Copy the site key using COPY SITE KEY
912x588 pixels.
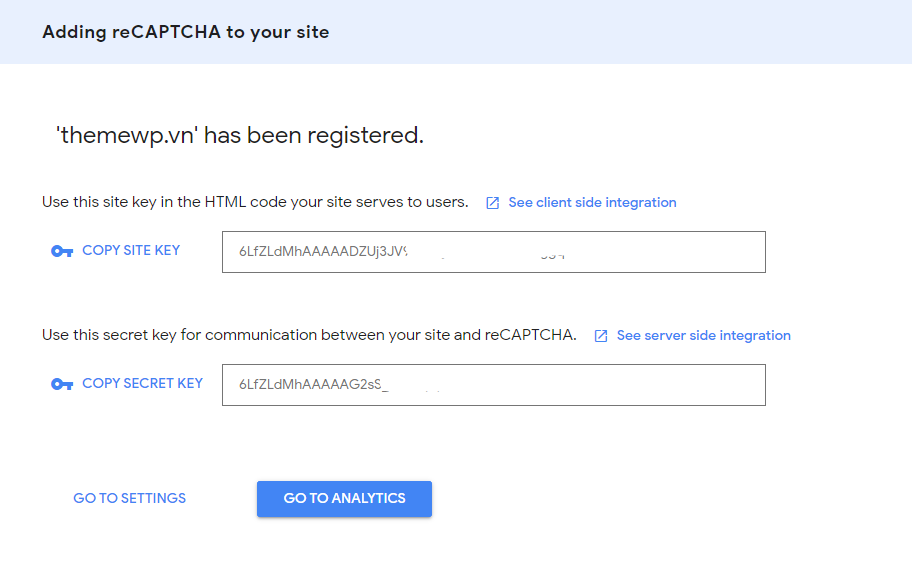131,250
